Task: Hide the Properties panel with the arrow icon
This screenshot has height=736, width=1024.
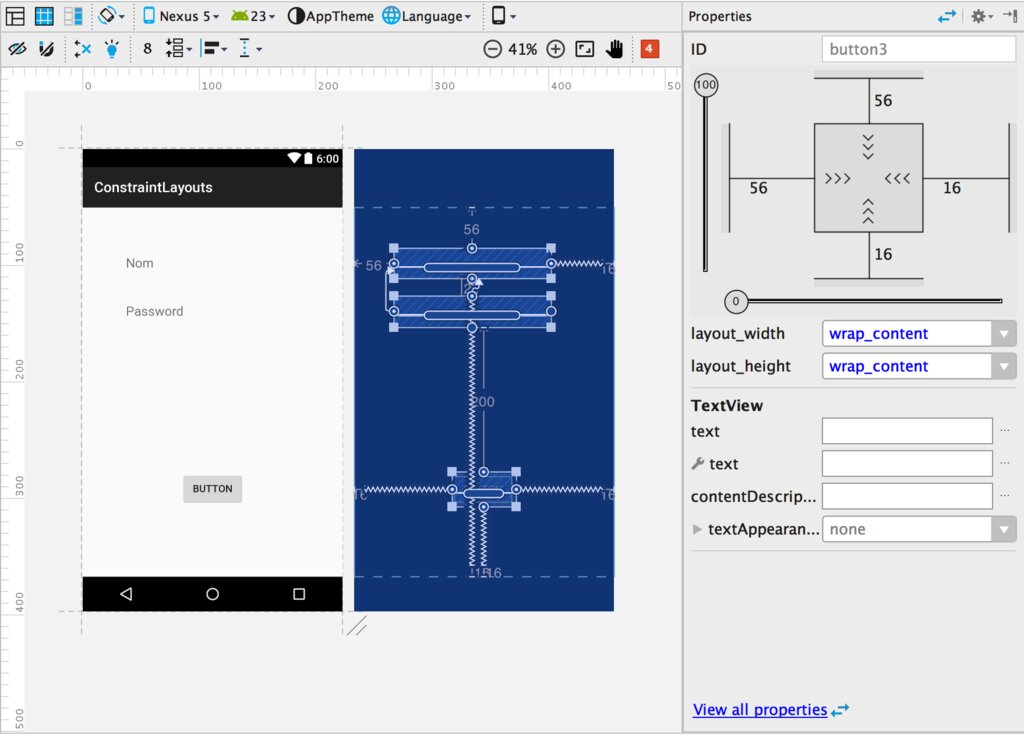Action: coord(1010,16)
